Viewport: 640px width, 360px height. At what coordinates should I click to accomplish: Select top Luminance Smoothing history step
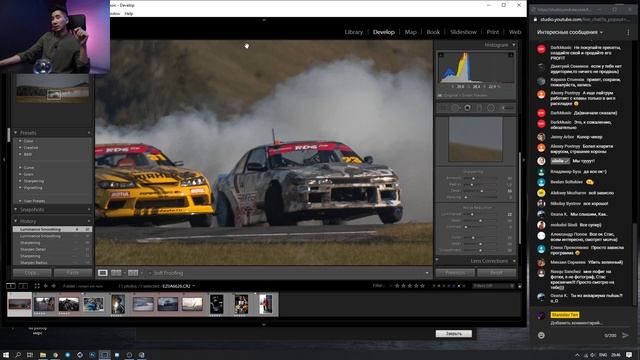point(52,229)
